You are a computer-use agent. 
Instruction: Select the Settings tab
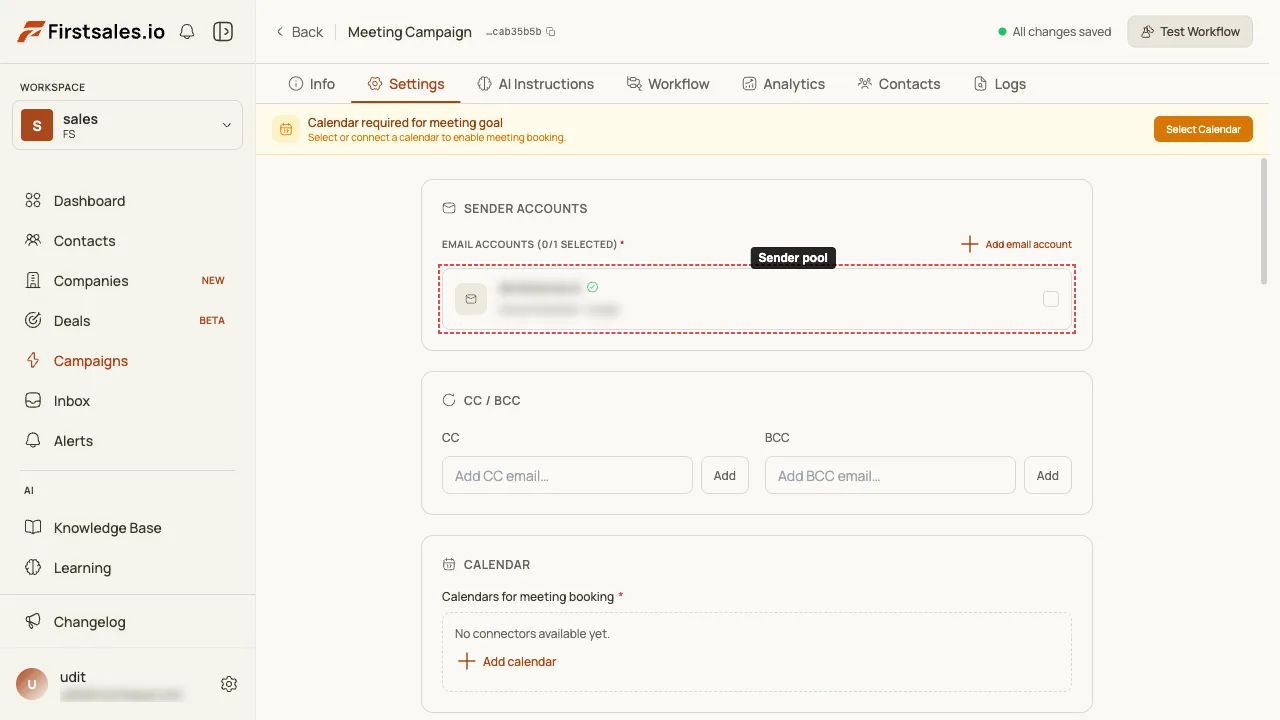(406, 84)
